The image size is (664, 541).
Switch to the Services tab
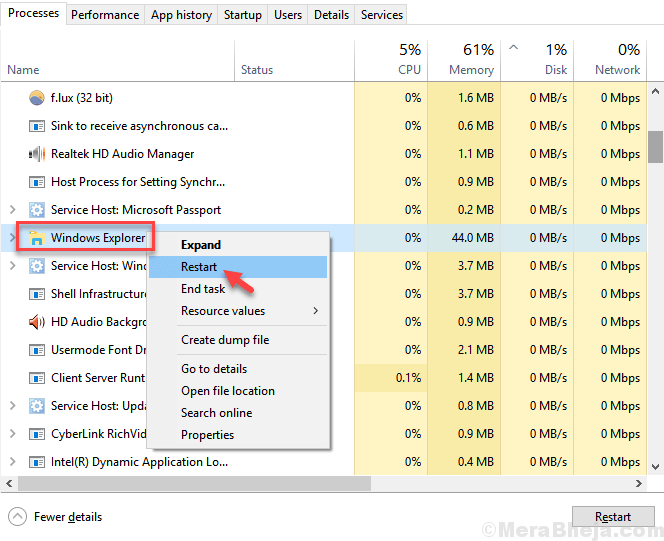coord(382,15)
